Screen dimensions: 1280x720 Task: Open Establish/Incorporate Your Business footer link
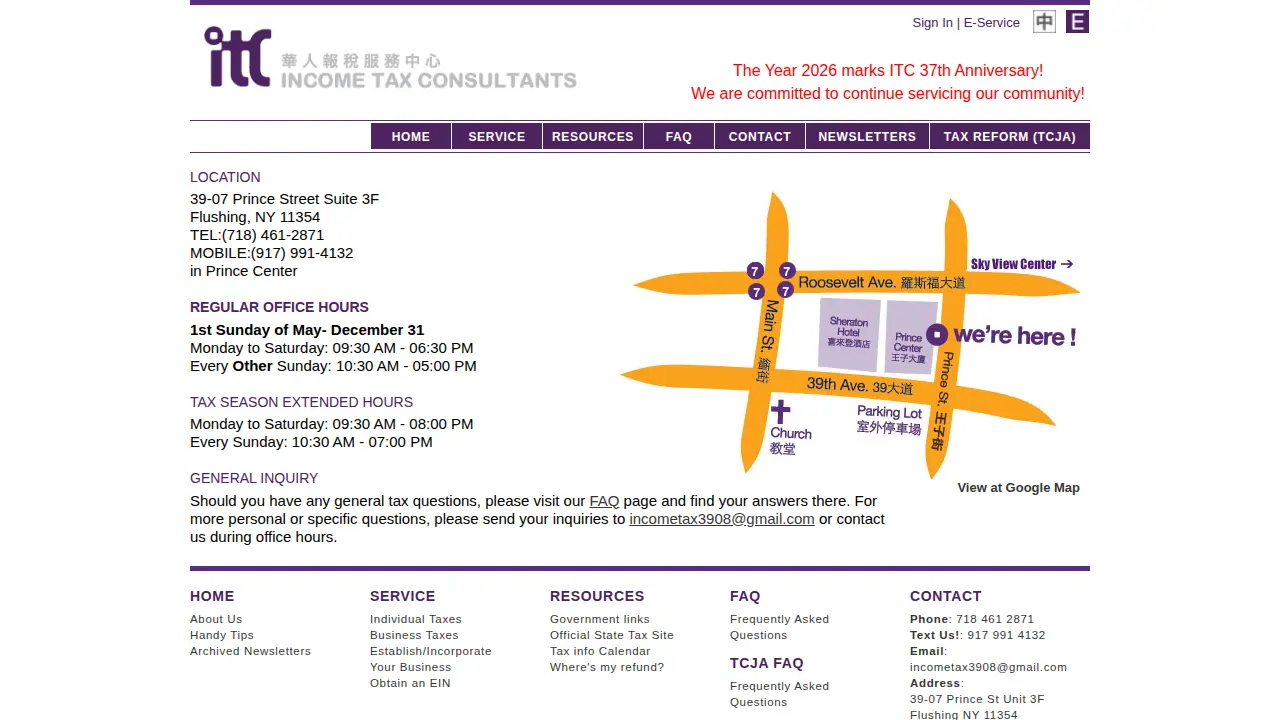[431, 659]
